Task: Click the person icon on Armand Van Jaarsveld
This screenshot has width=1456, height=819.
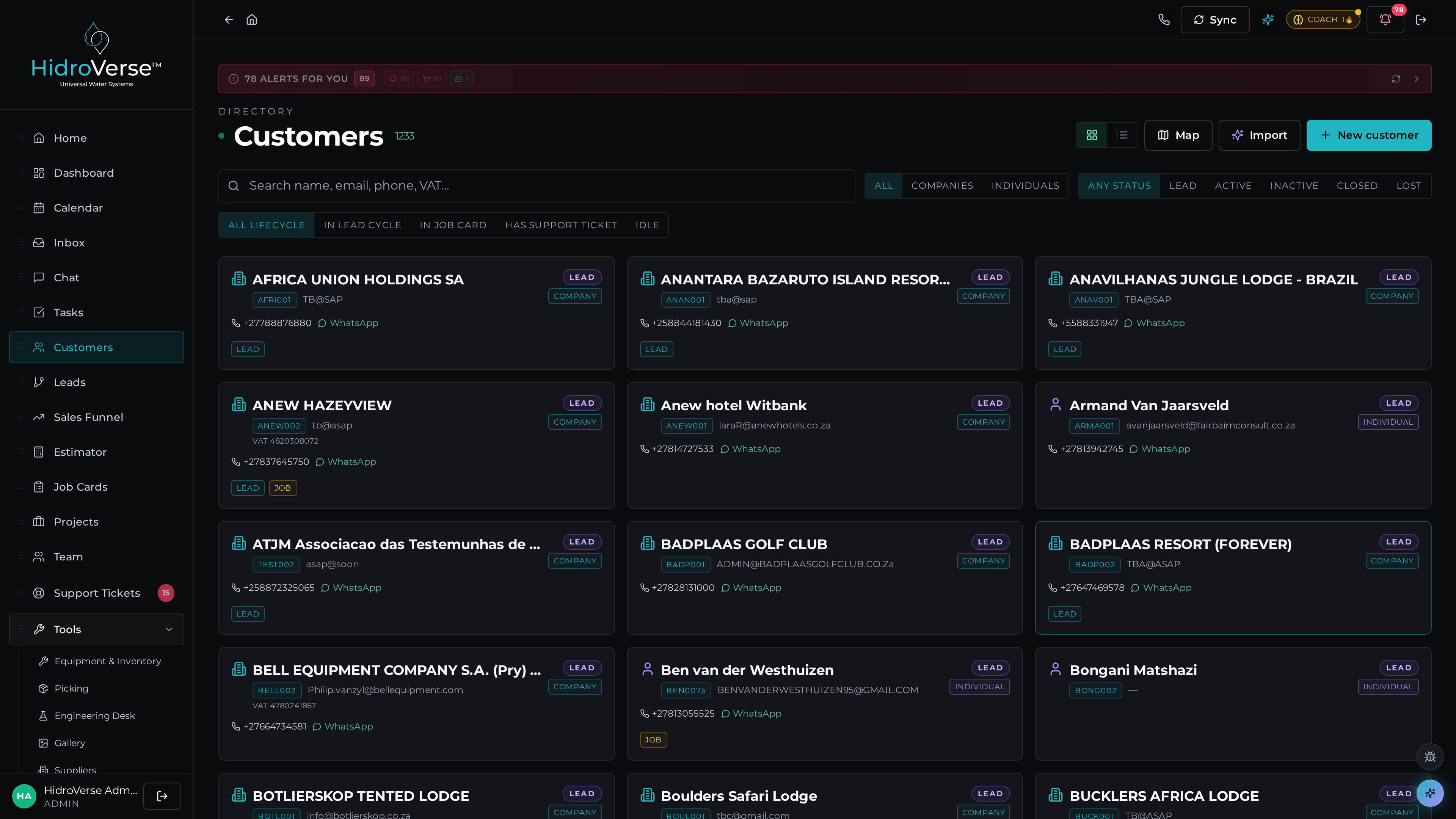Action: click(1055, 405)
